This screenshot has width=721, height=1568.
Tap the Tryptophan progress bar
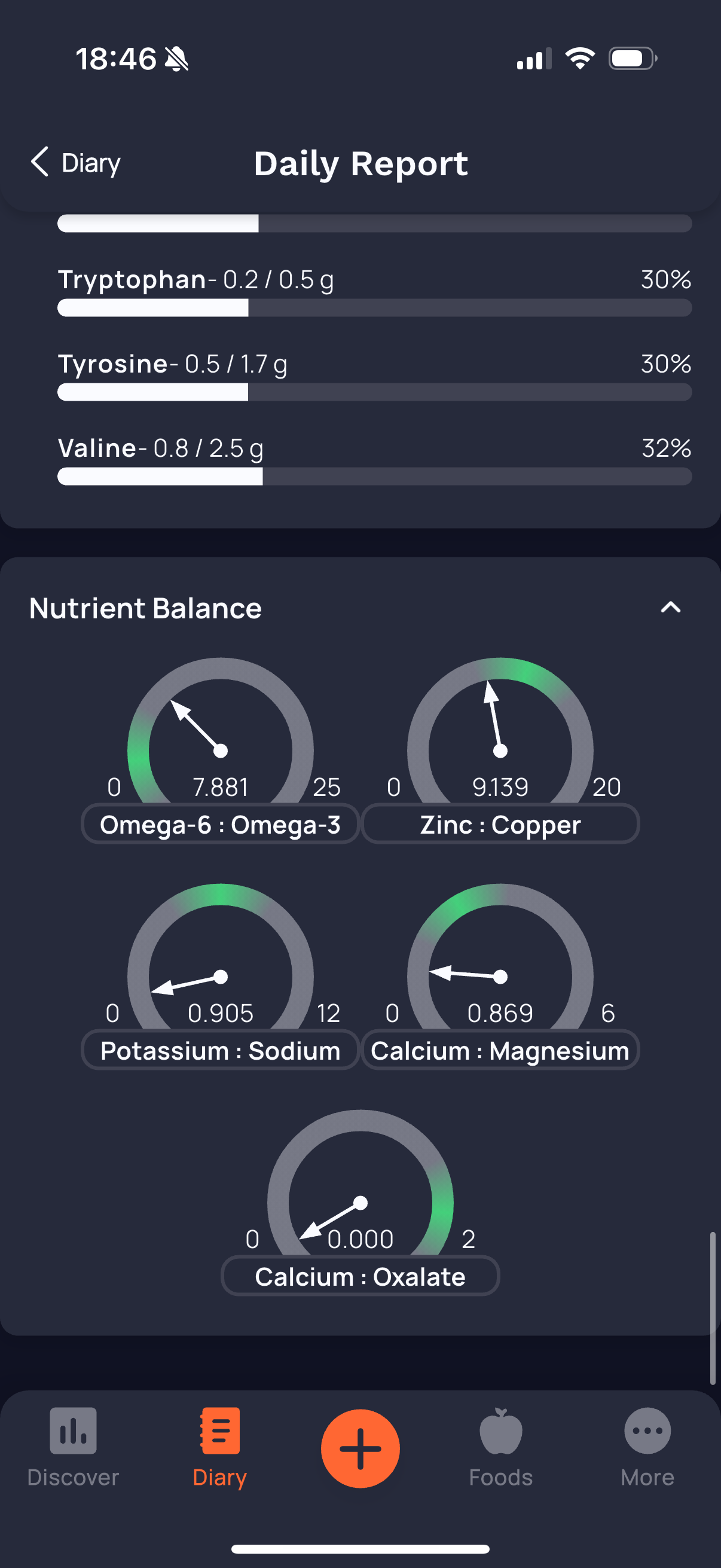click(x=375, y=308)
